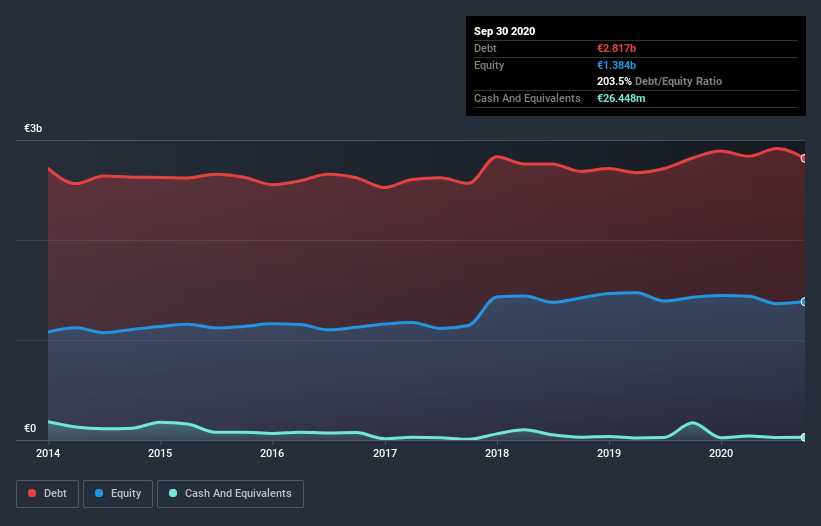The image size is (821, 526).
Task: Toggle the Equity legend button
Action: tap(118, 494)
